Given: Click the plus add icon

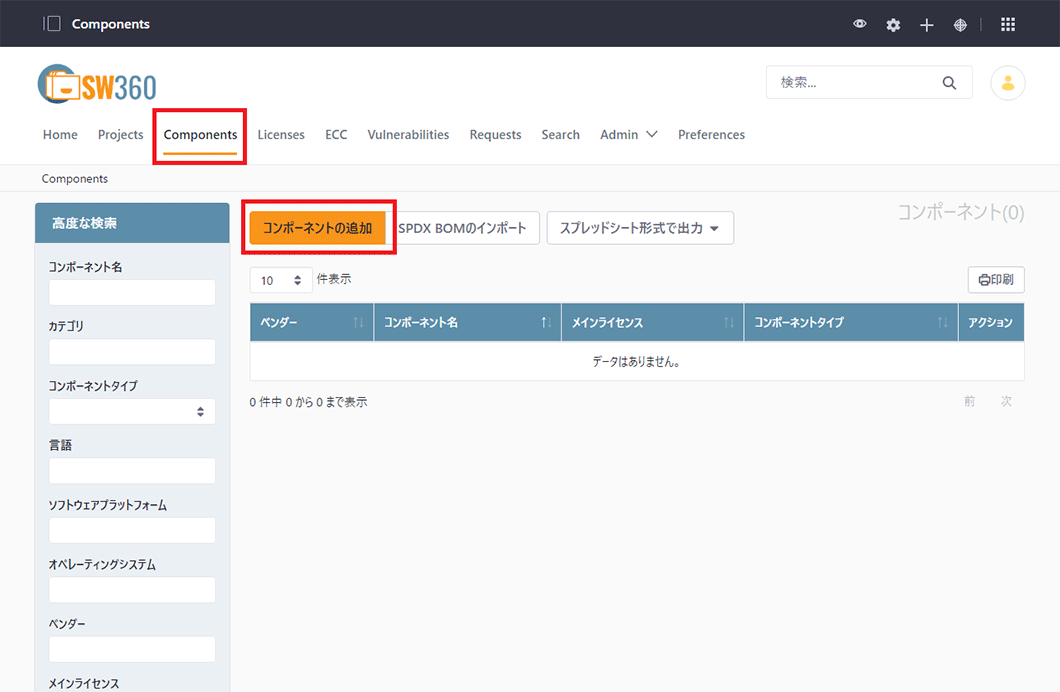Looking at the screenshot, I should click(927, 25).
